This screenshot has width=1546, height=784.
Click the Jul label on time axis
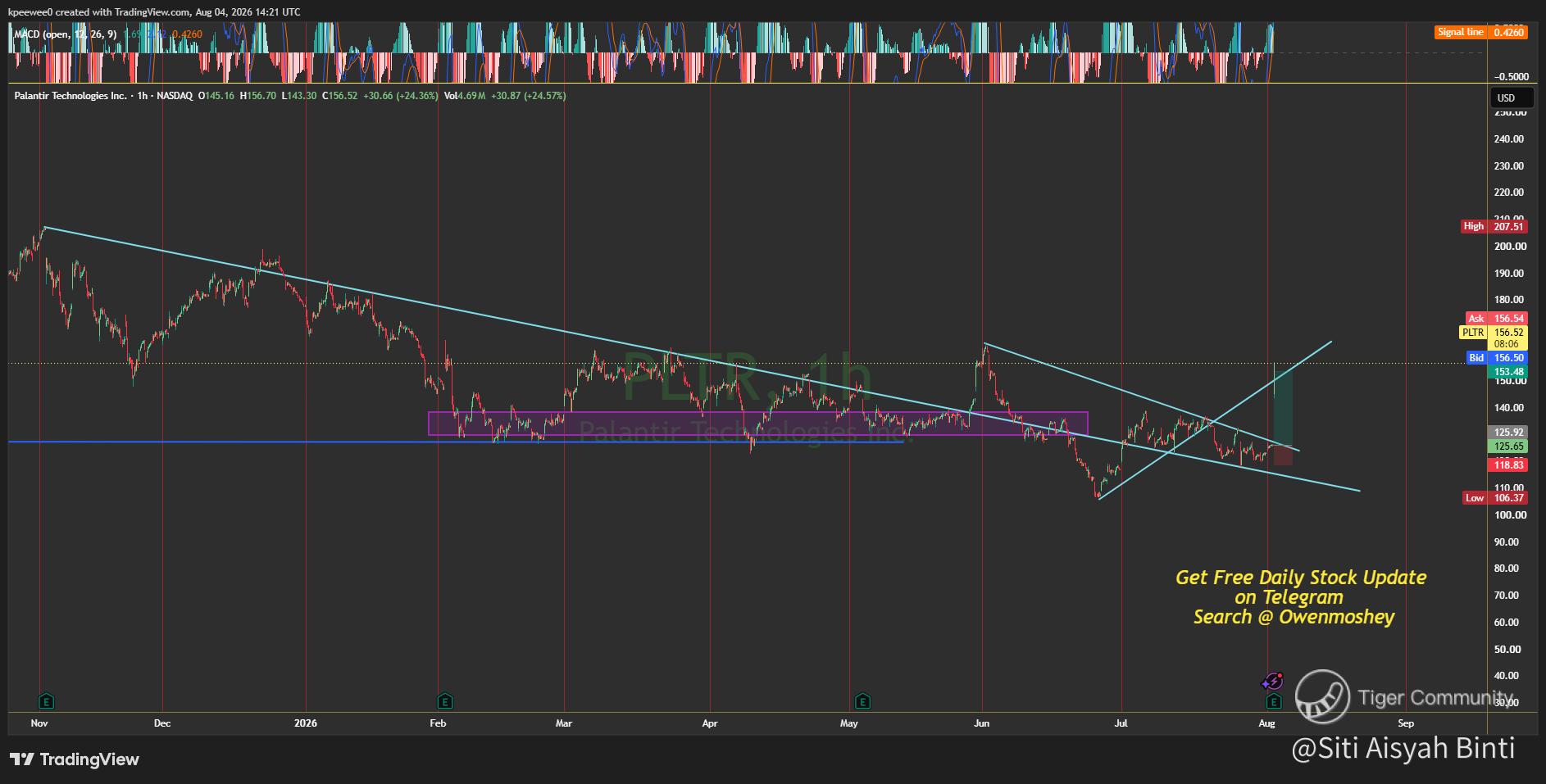point(1121,723)
